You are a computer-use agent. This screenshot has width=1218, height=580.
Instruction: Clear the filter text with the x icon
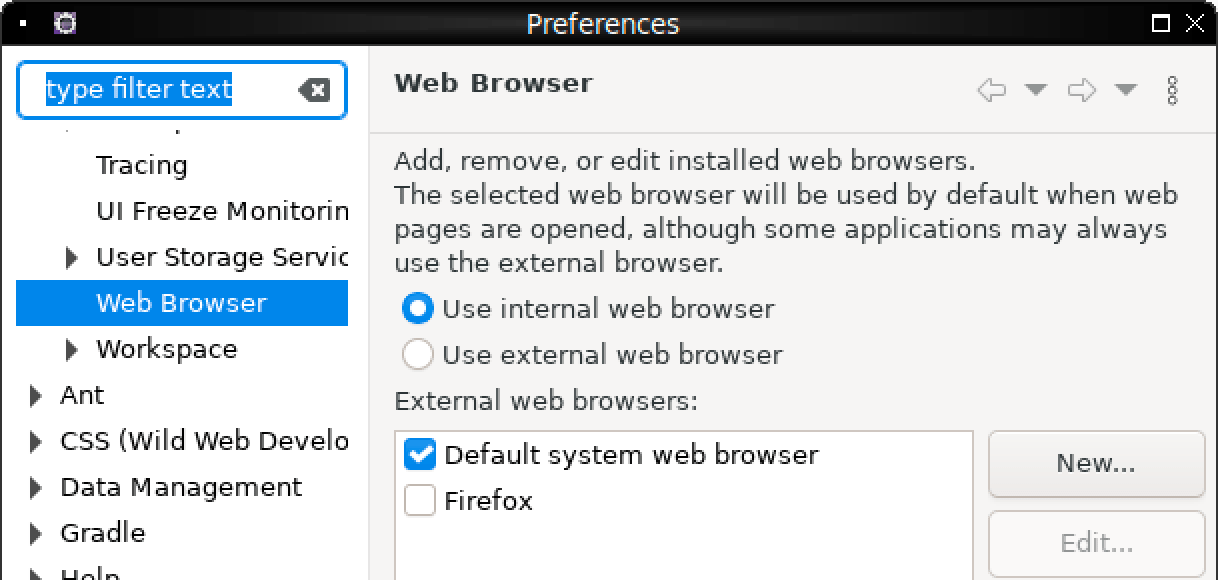pyautogui.click(x=316, y=90)
